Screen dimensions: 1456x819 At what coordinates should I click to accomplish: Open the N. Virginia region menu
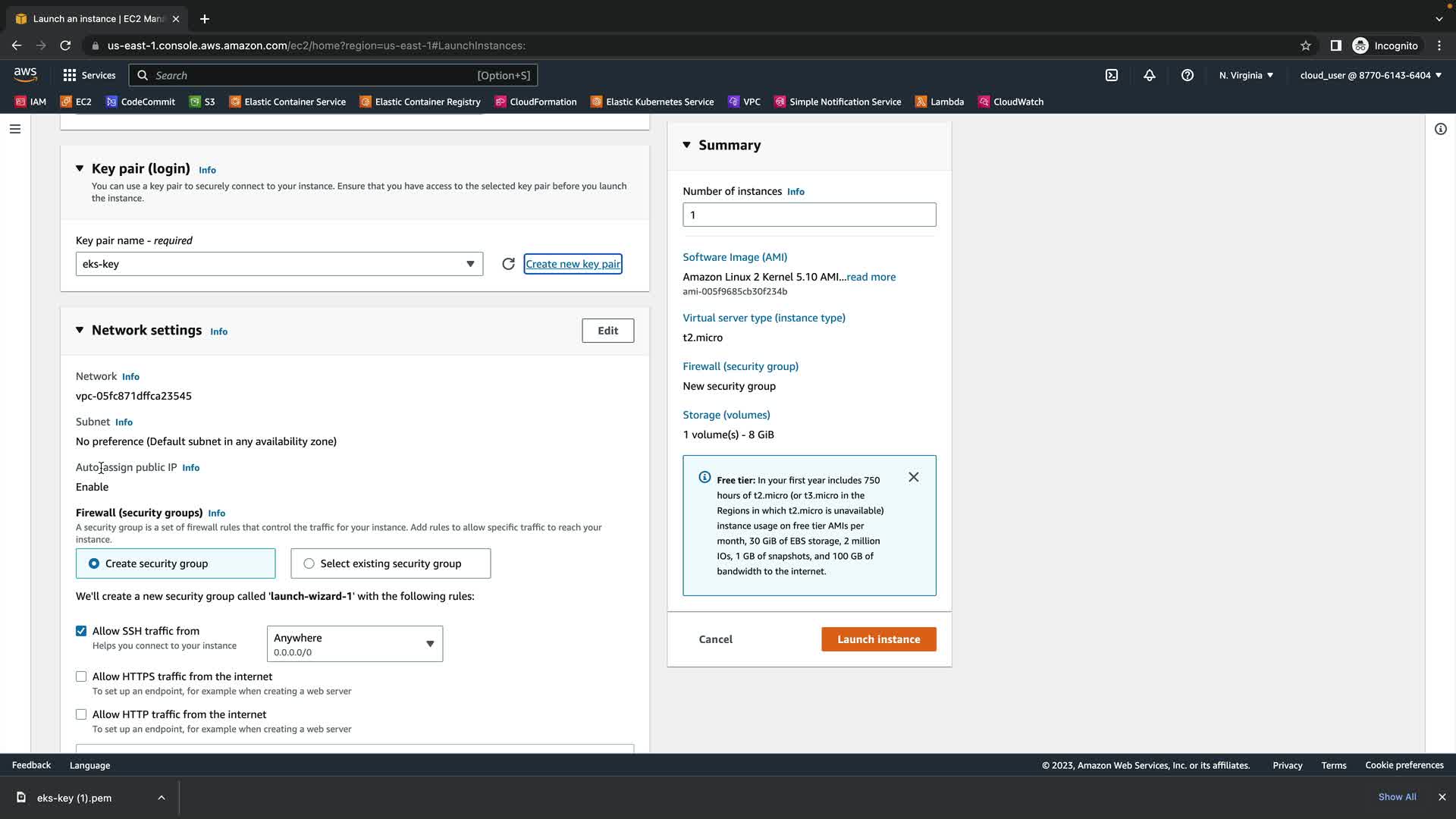pyautogui.click(x=1246, y=75)
